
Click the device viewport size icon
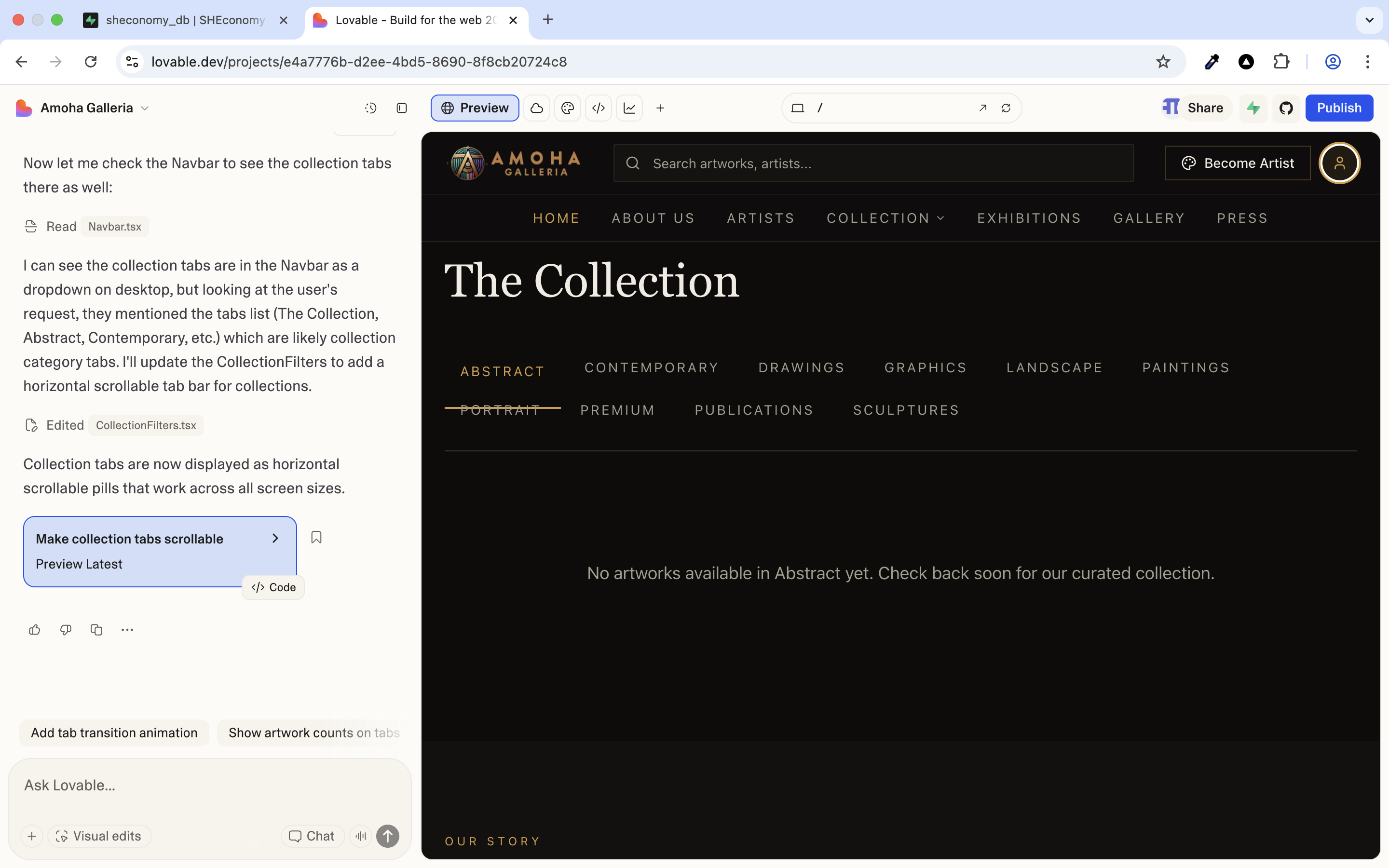tap(798, 108)
